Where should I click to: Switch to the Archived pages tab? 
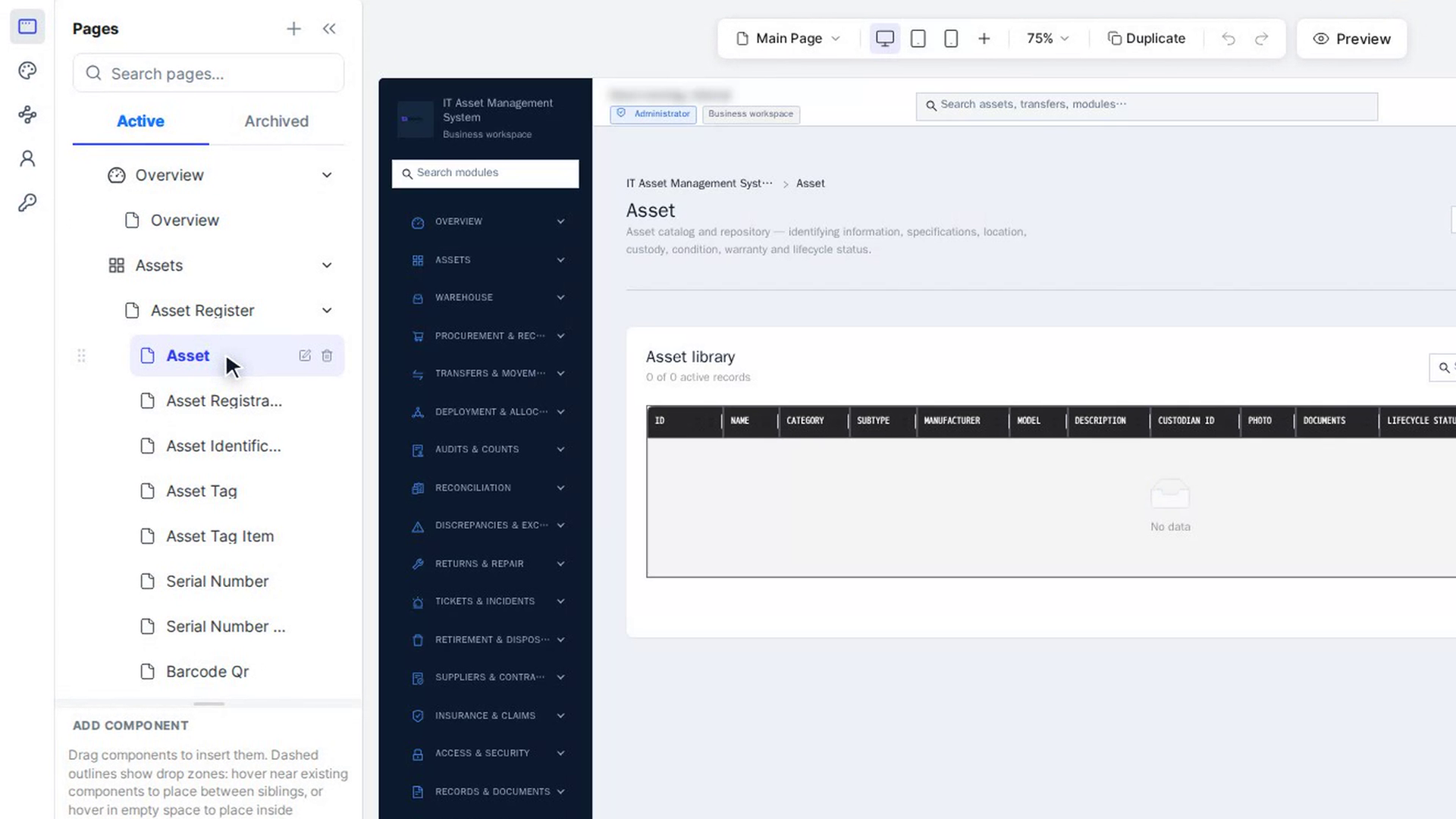point(276,121)
